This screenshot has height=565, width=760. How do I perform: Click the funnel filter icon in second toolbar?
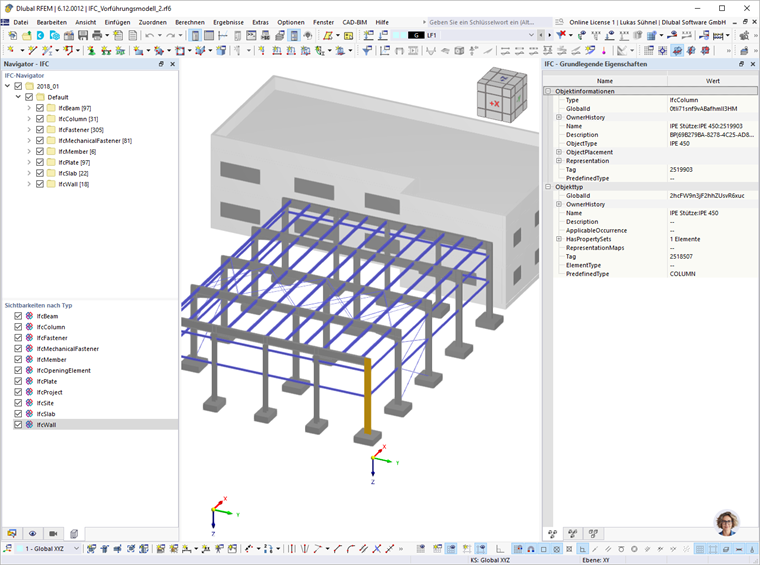[x=367, y=50]
